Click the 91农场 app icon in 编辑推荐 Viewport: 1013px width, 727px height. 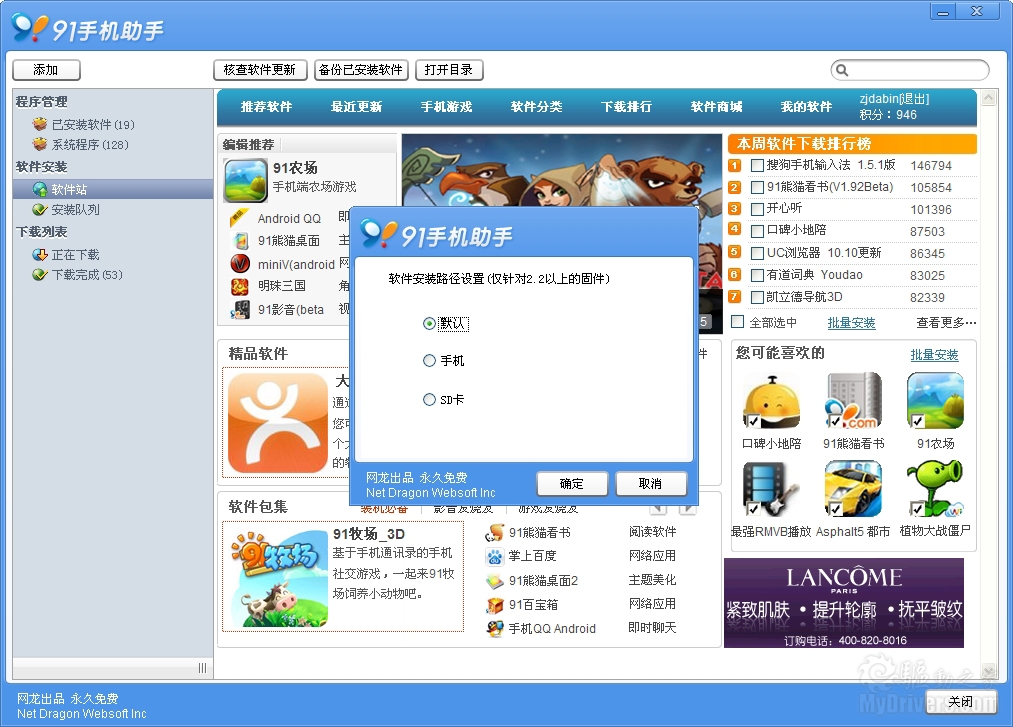point(245,181)
